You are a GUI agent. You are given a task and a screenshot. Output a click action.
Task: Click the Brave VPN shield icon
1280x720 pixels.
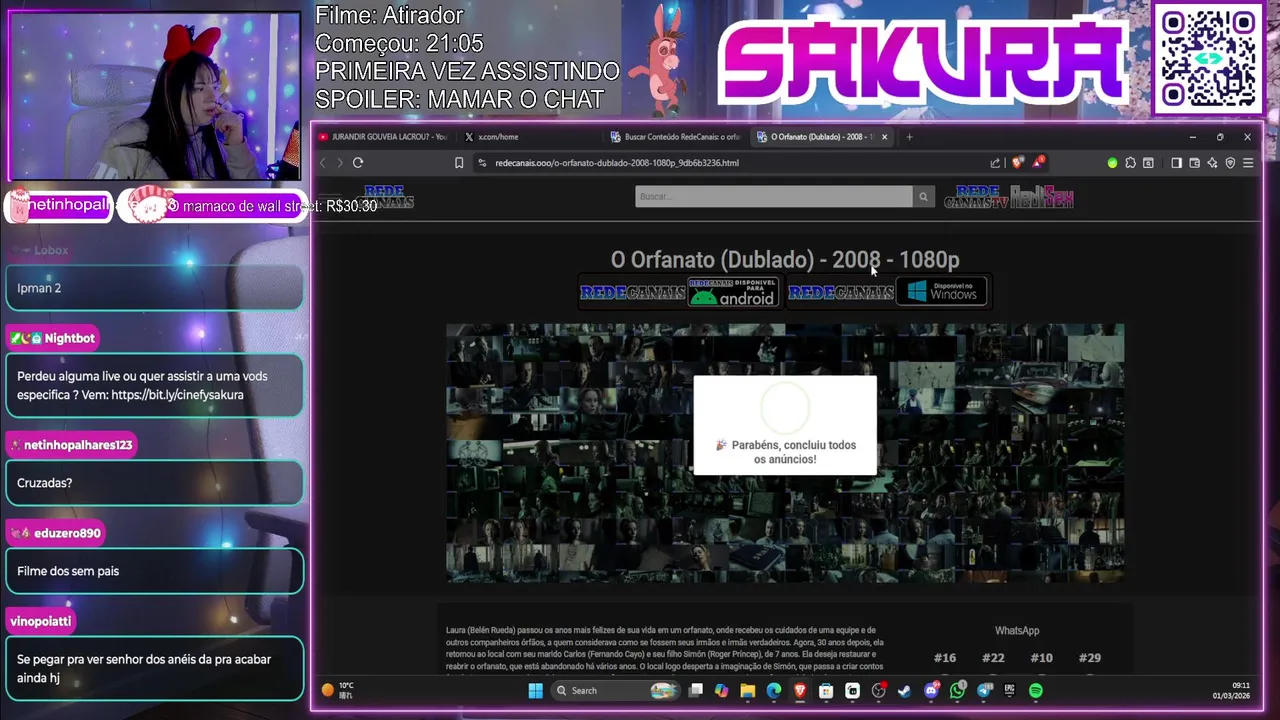(1230, 163)
